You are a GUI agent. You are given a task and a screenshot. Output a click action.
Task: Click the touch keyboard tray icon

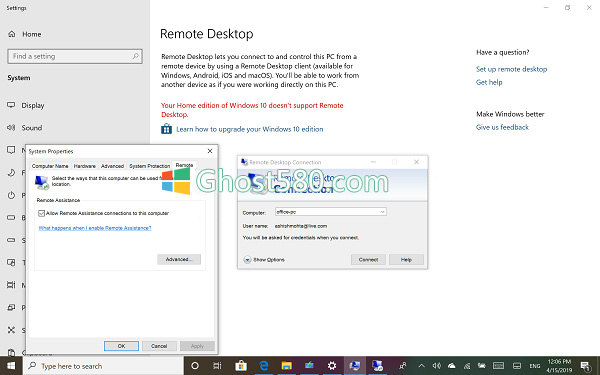click(x=498, y=366)
